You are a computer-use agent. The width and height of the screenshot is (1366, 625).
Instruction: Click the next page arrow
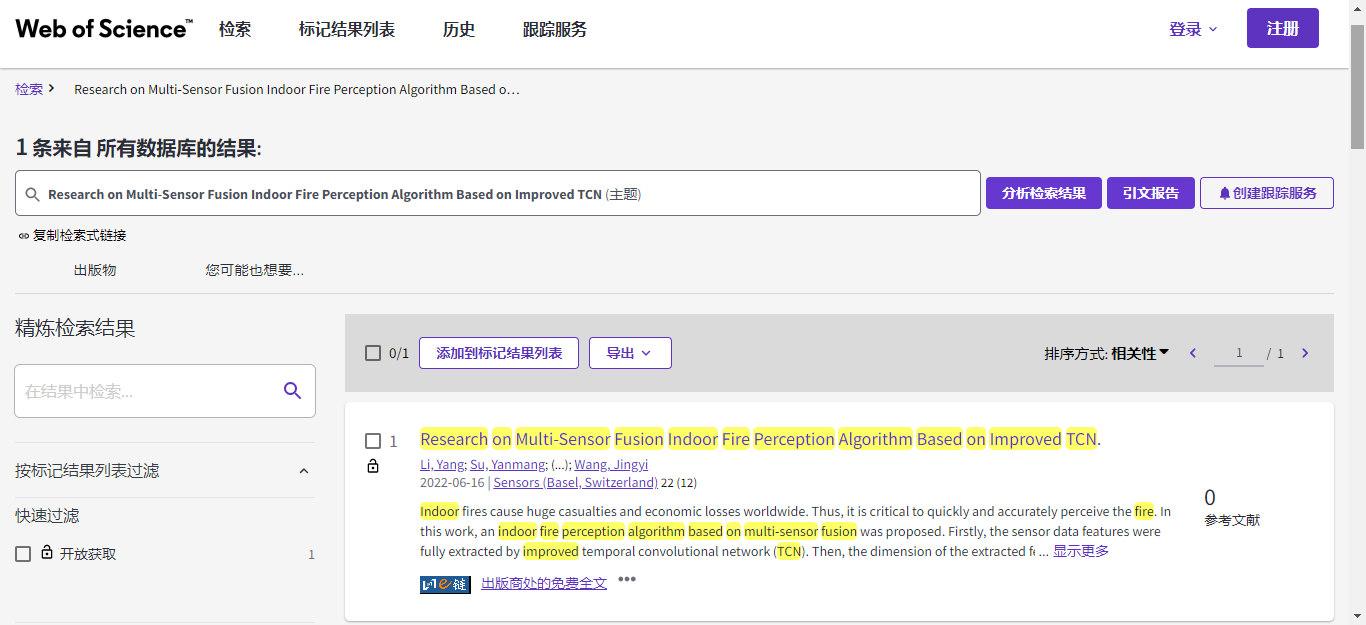point(1305,353)
